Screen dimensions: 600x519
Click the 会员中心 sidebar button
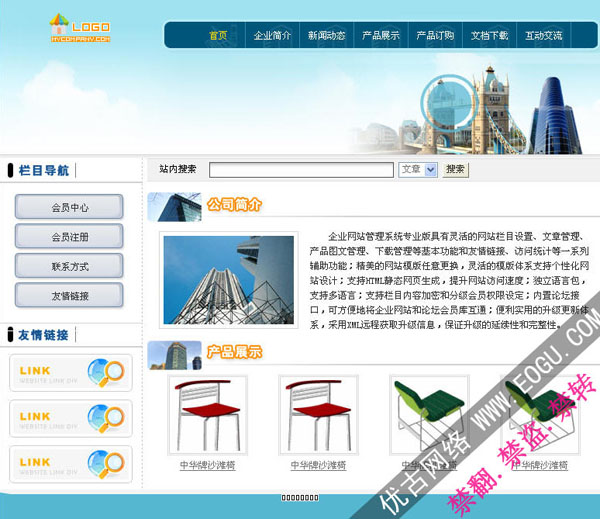[70, 208]
